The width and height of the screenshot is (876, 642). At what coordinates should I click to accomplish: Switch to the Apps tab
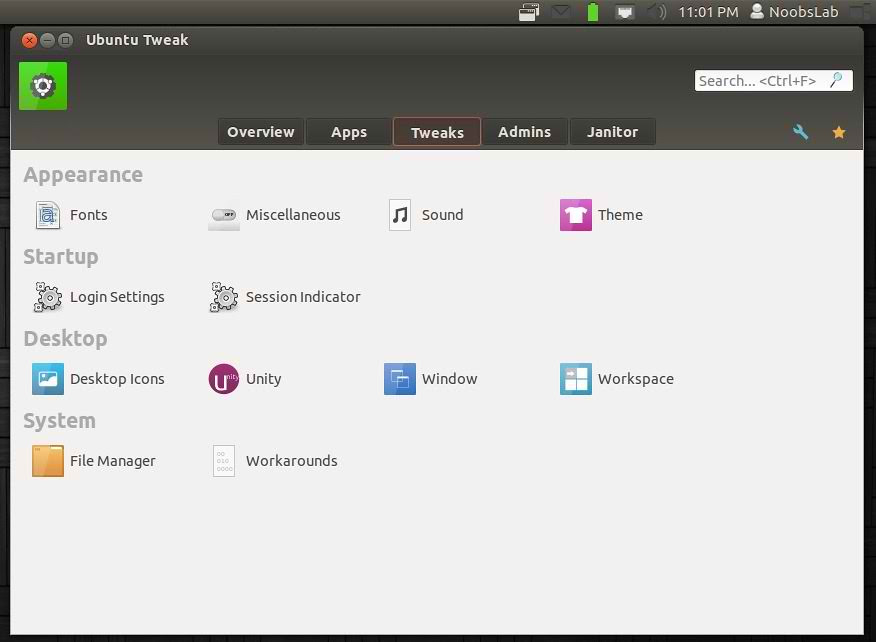[x=349, y=132]
